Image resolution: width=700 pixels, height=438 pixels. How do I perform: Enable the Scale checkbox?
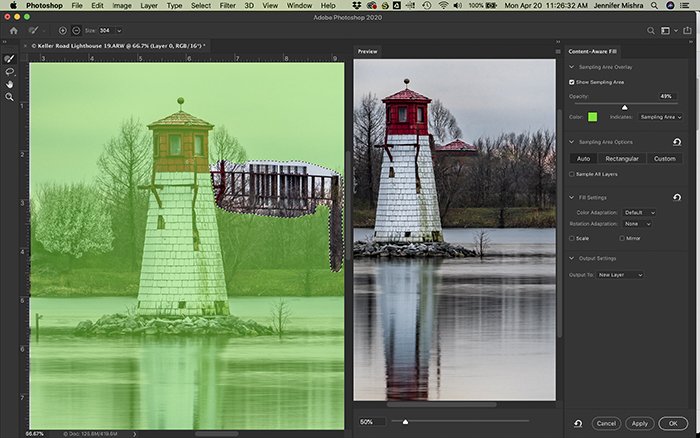coord(571,238)
